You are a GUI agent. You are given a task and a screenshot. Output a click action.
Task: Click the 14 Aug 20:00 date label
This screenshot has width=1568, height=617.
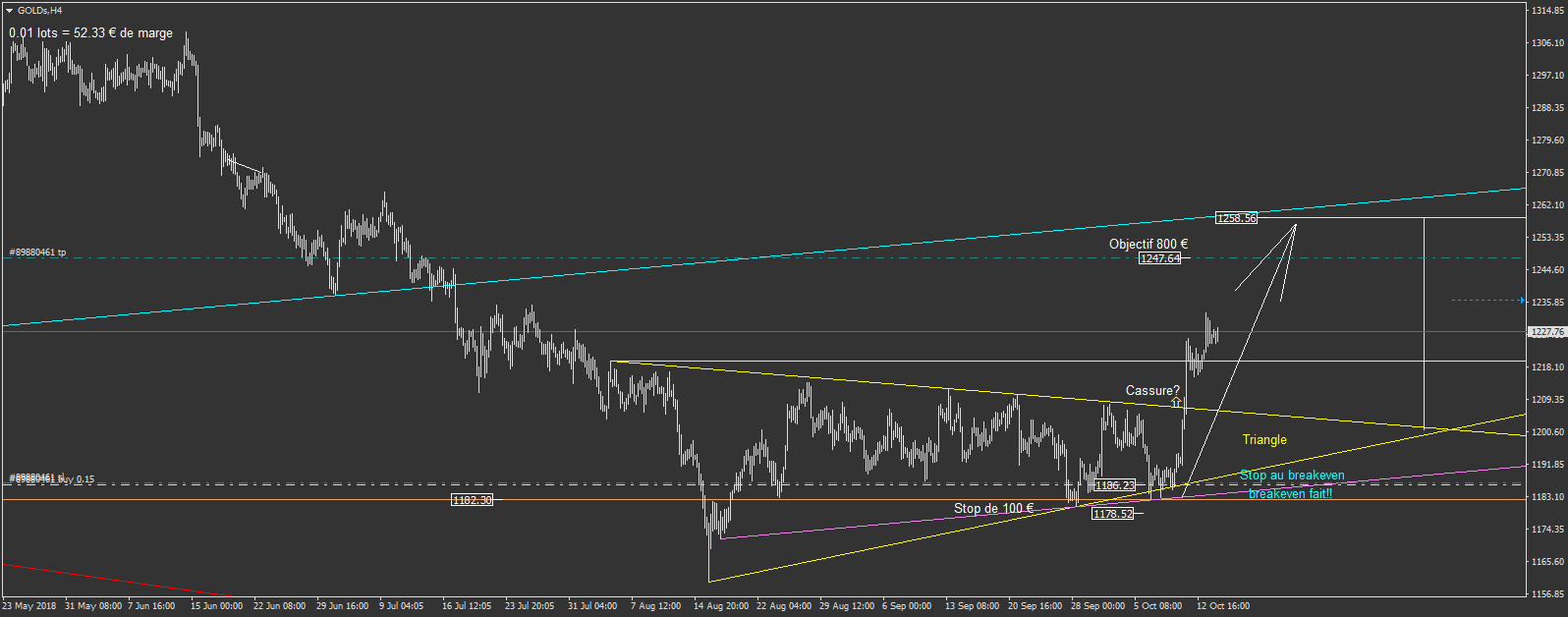point(721,606)
